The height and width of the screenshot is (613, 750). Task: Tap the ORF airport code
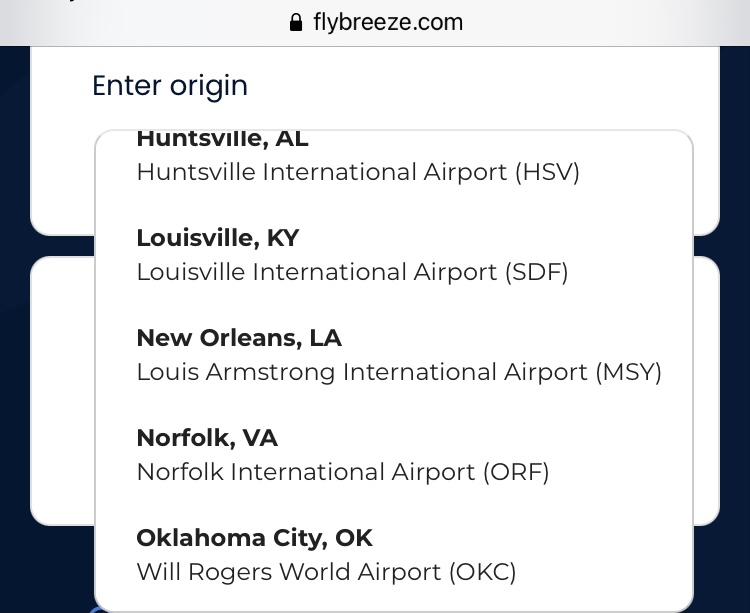(x=517, y=472)
